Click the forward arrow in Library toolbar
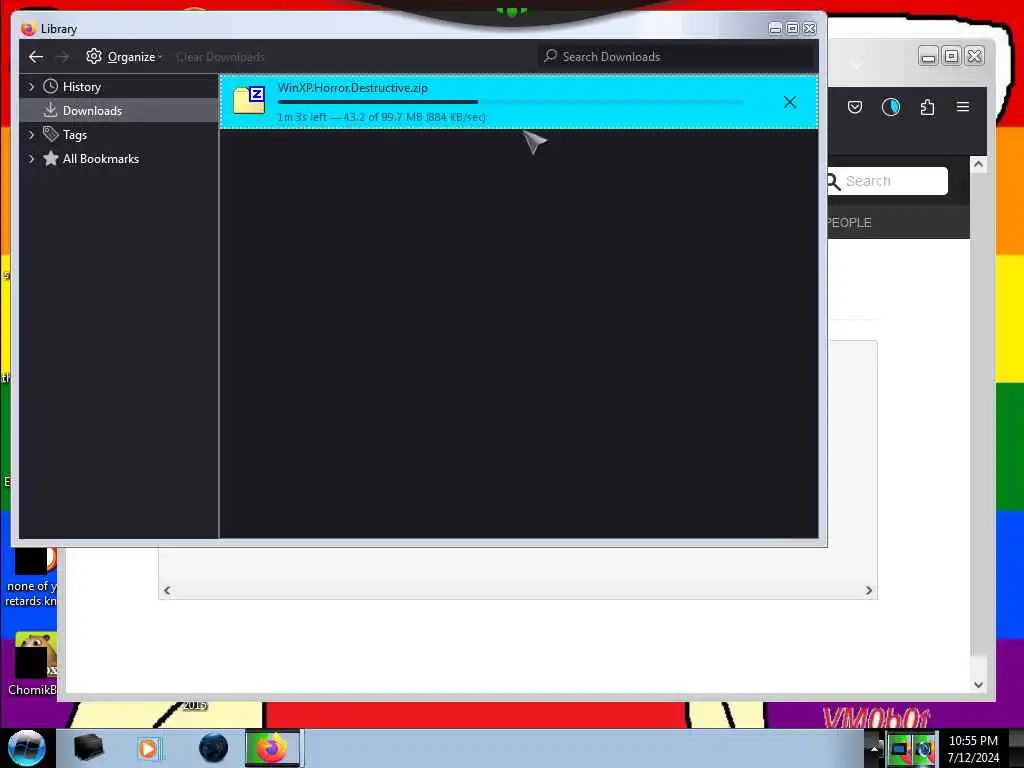This screenshot has width=1024, height=768. (x=62, y=57)
